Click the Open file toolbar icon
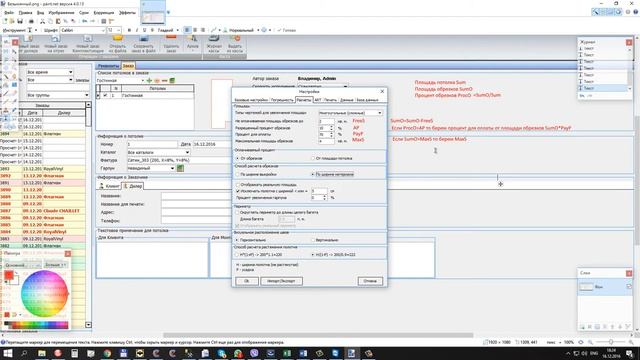Image resolution: width=640 pixels, height=360 pixels. click(12, 21)
